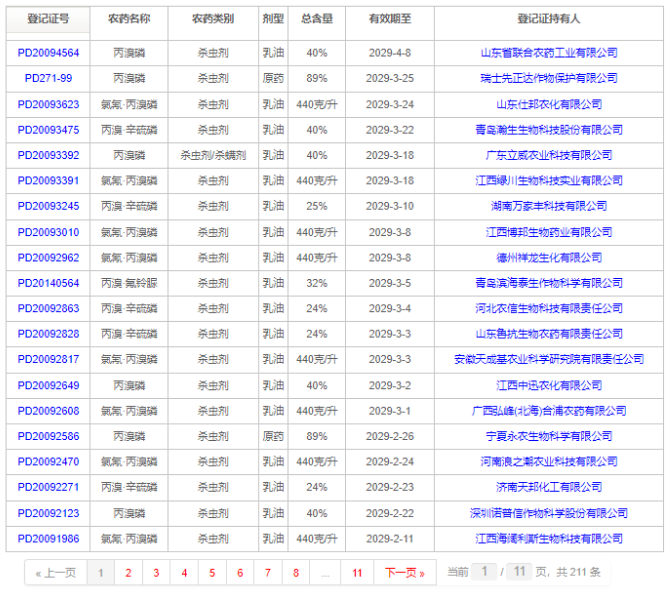The image size is (669, 590).
Task: Jump to page 8 in pagination
Action: [296, 573]
